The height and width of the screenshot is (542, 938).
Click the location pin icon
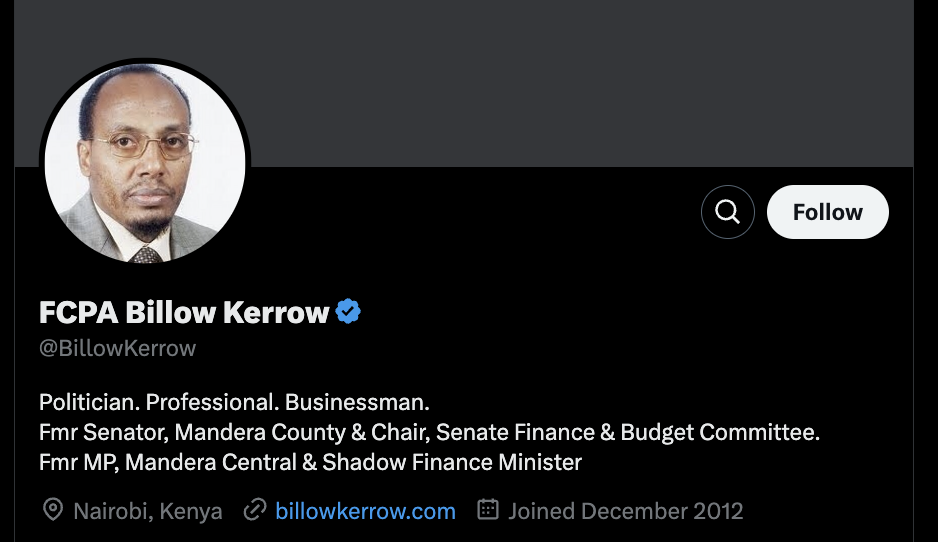(x=52, y=511)
